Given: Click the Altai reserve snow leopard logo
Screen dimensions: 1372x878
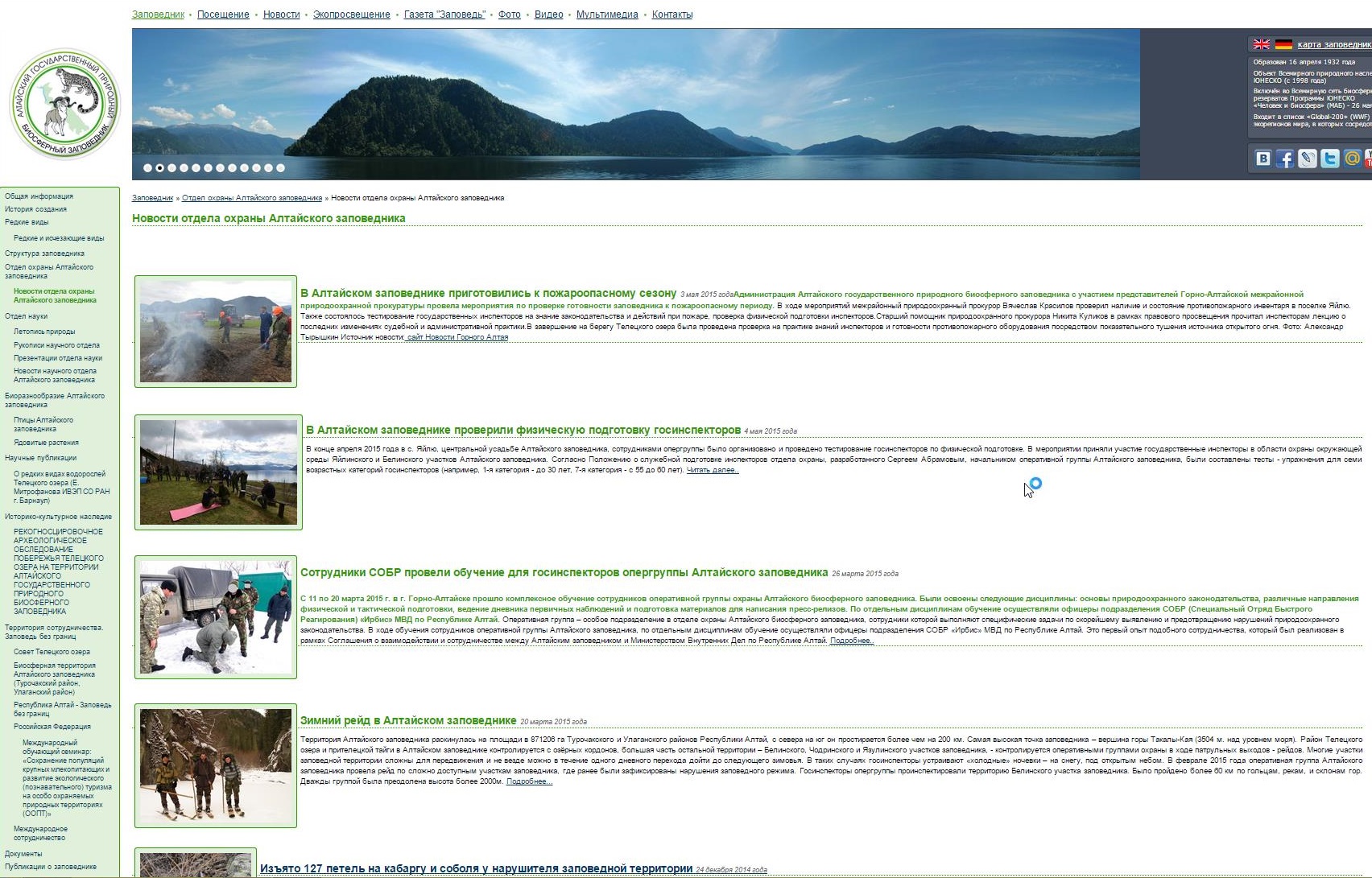Looking at the screenshot, I should [x=64, y=104].
